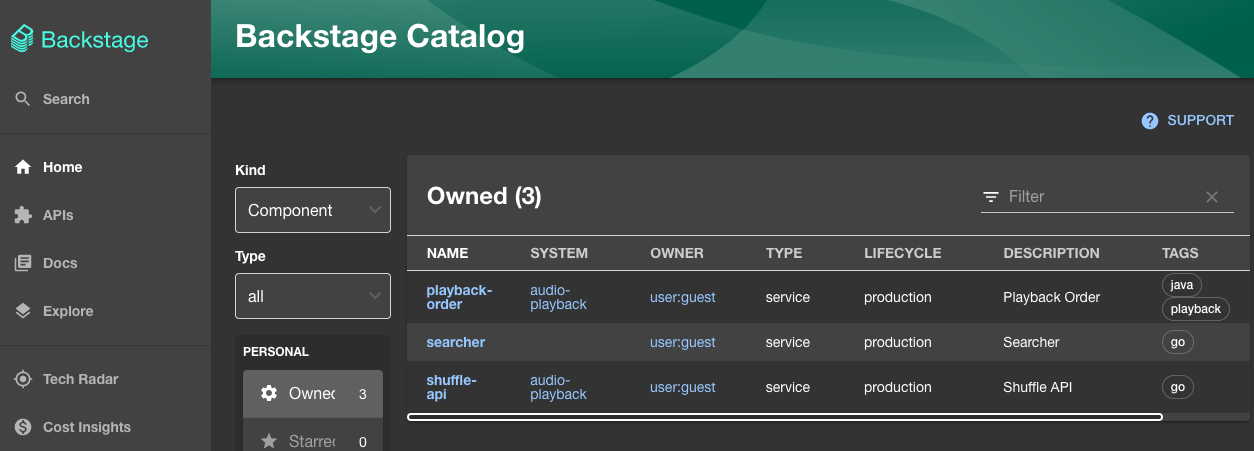
Task: Open the searcher component link
Action: pyautogui.click(x=455, y=342)
